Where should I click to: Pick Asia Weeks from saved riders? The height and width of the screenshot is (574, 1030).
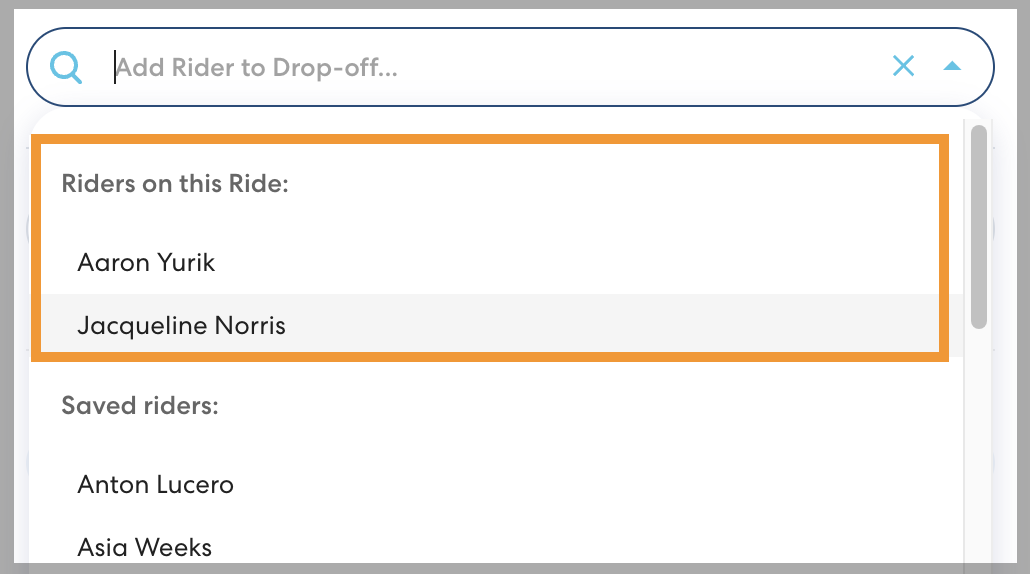click(145, 548)
